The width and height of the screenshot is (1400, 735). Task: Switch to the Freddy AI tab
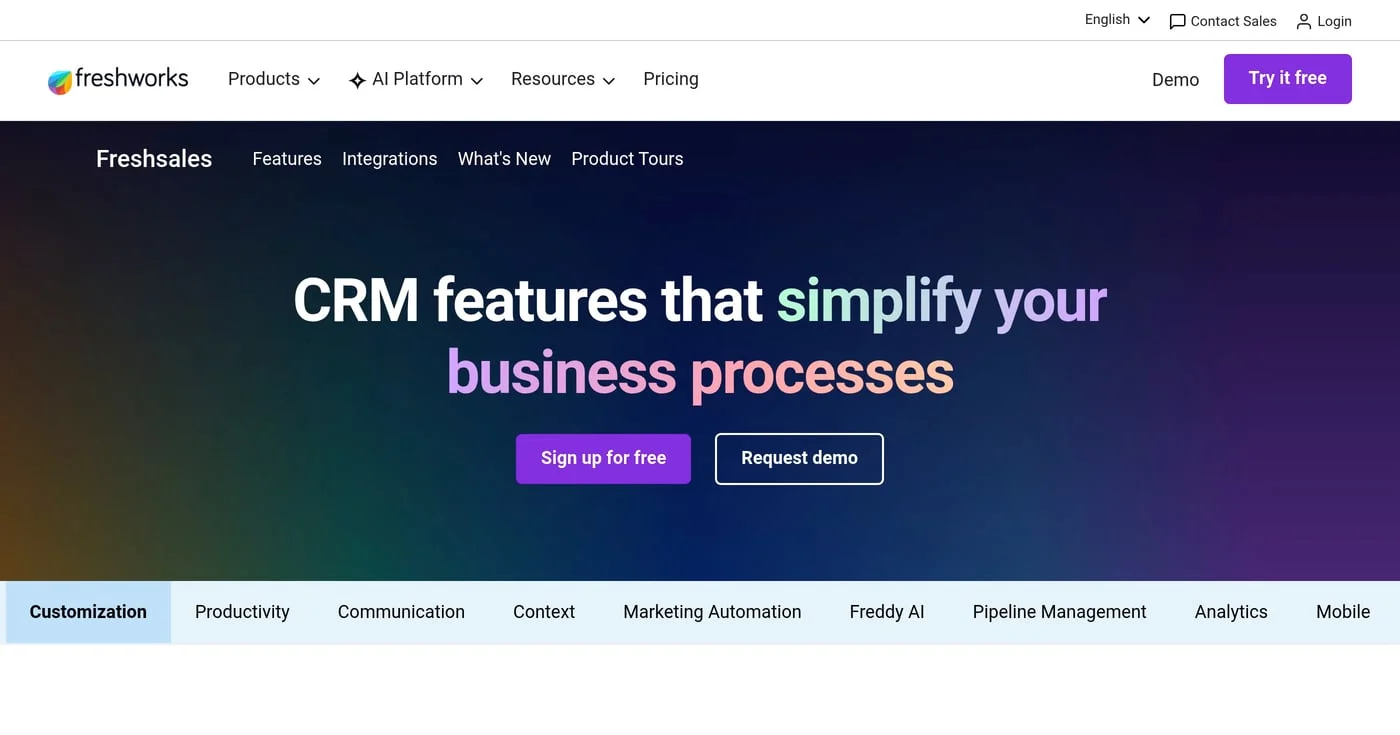(887, 612)
